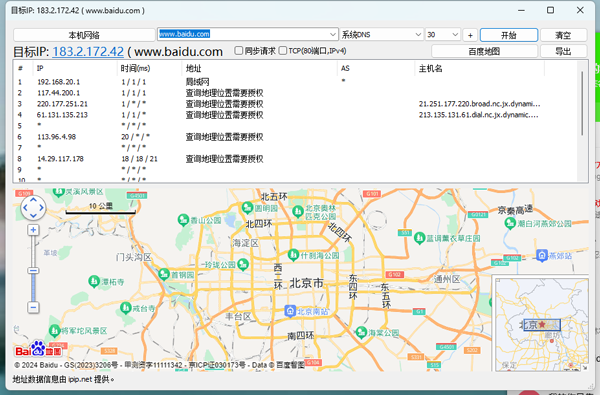This screenshot has width=600, height=395.
Task: Open the 183.2.172.42 target IP link
Action: point(88,52)
